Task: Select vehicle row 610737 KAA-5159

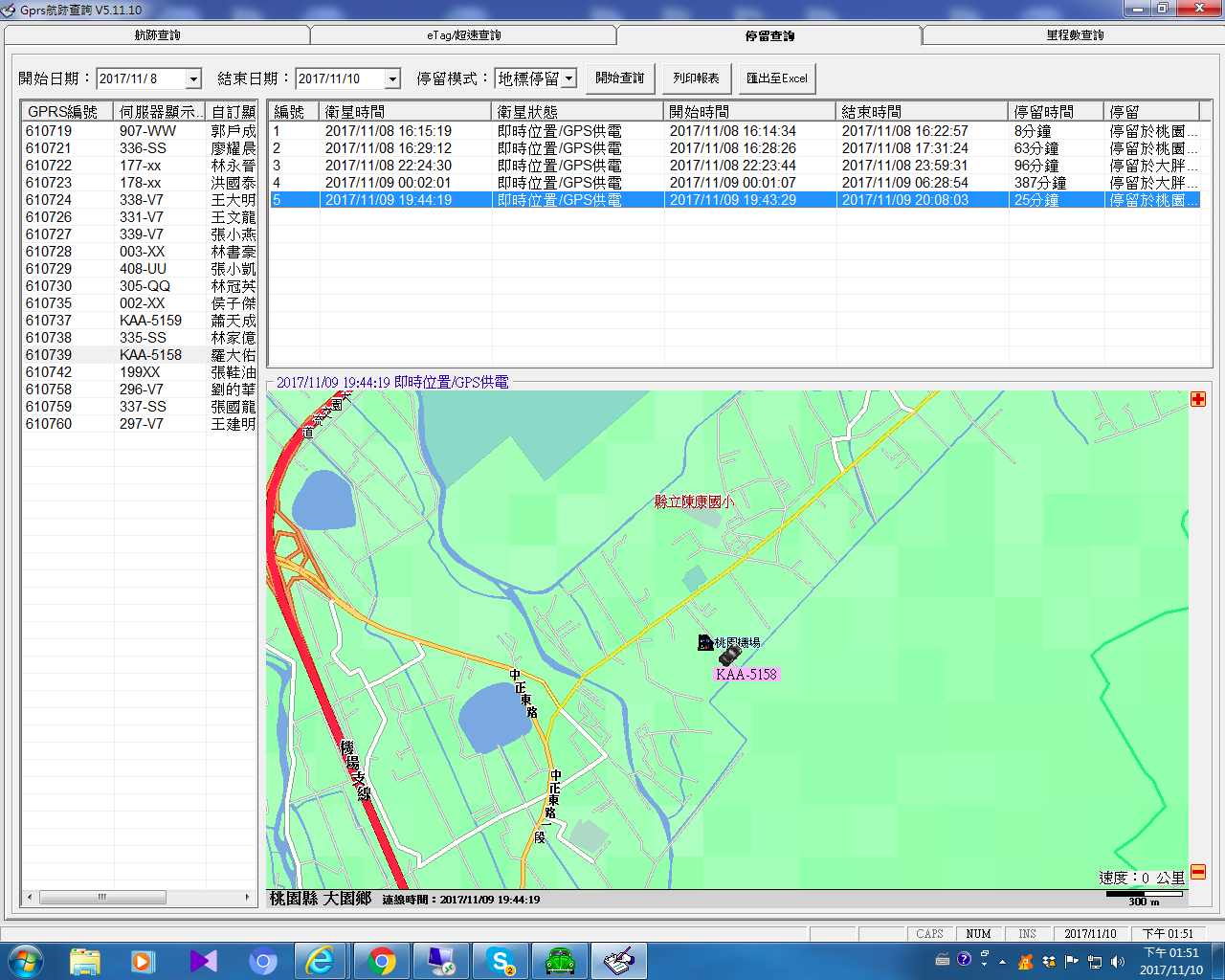Action: (x=140, y=321)
